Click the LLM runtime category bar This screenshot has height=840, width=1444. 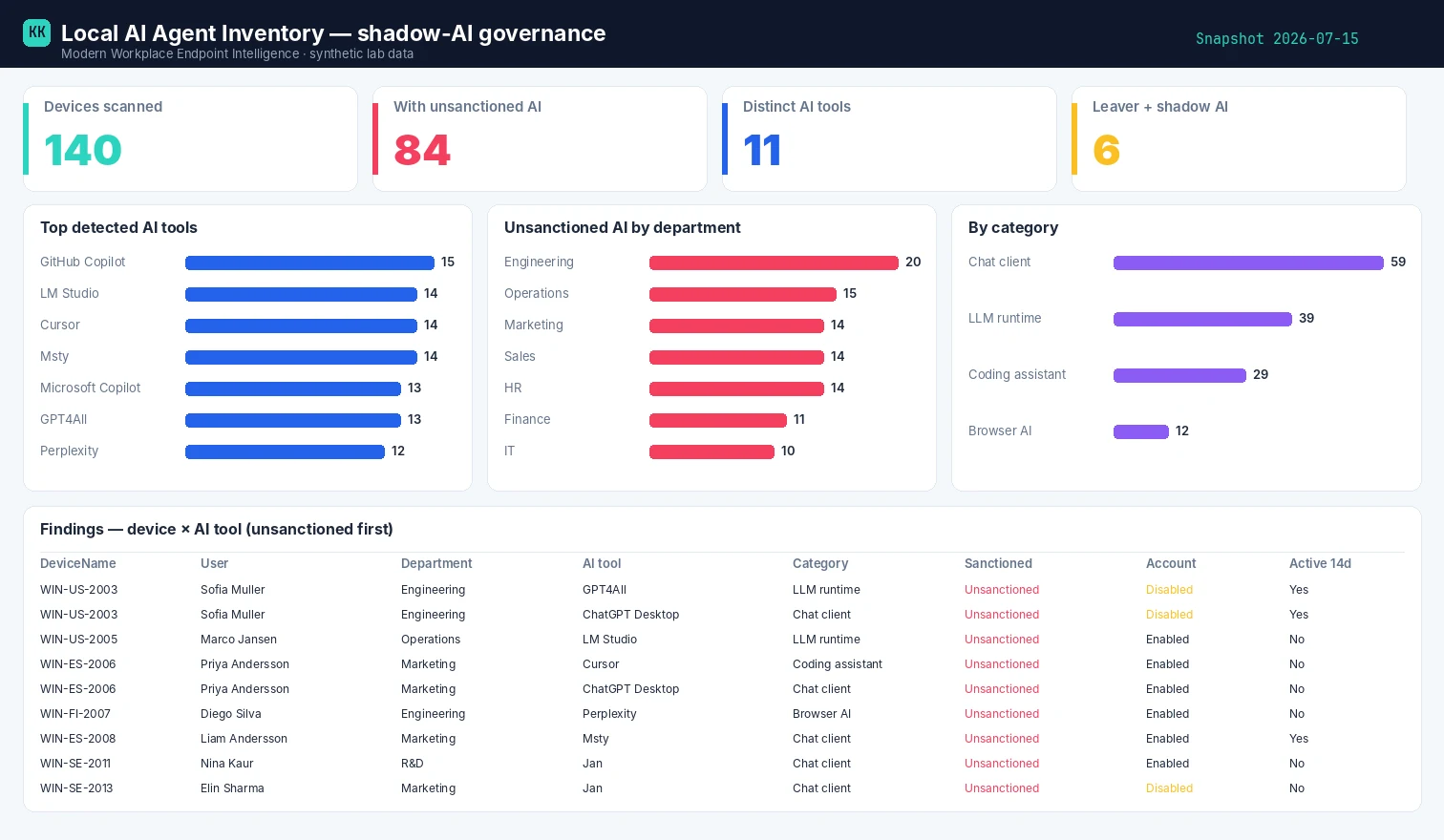[x=1202, y=319]
